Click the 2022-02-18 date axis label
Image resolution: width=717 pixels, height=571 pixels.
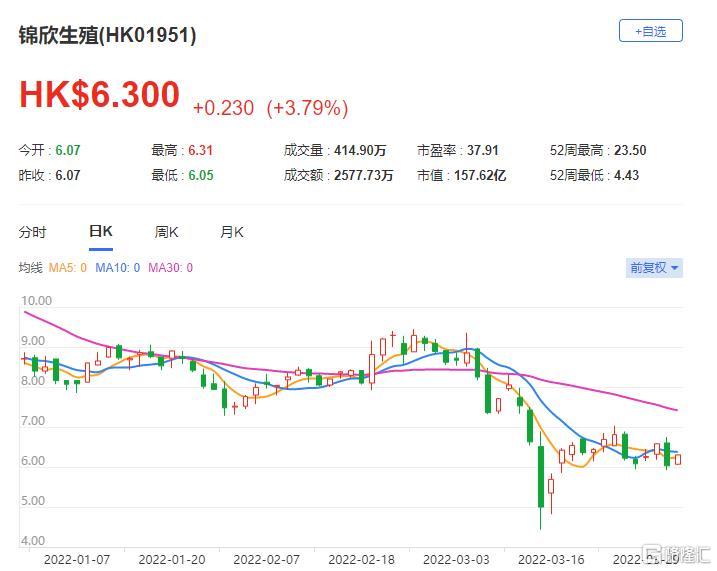[362, 560]
